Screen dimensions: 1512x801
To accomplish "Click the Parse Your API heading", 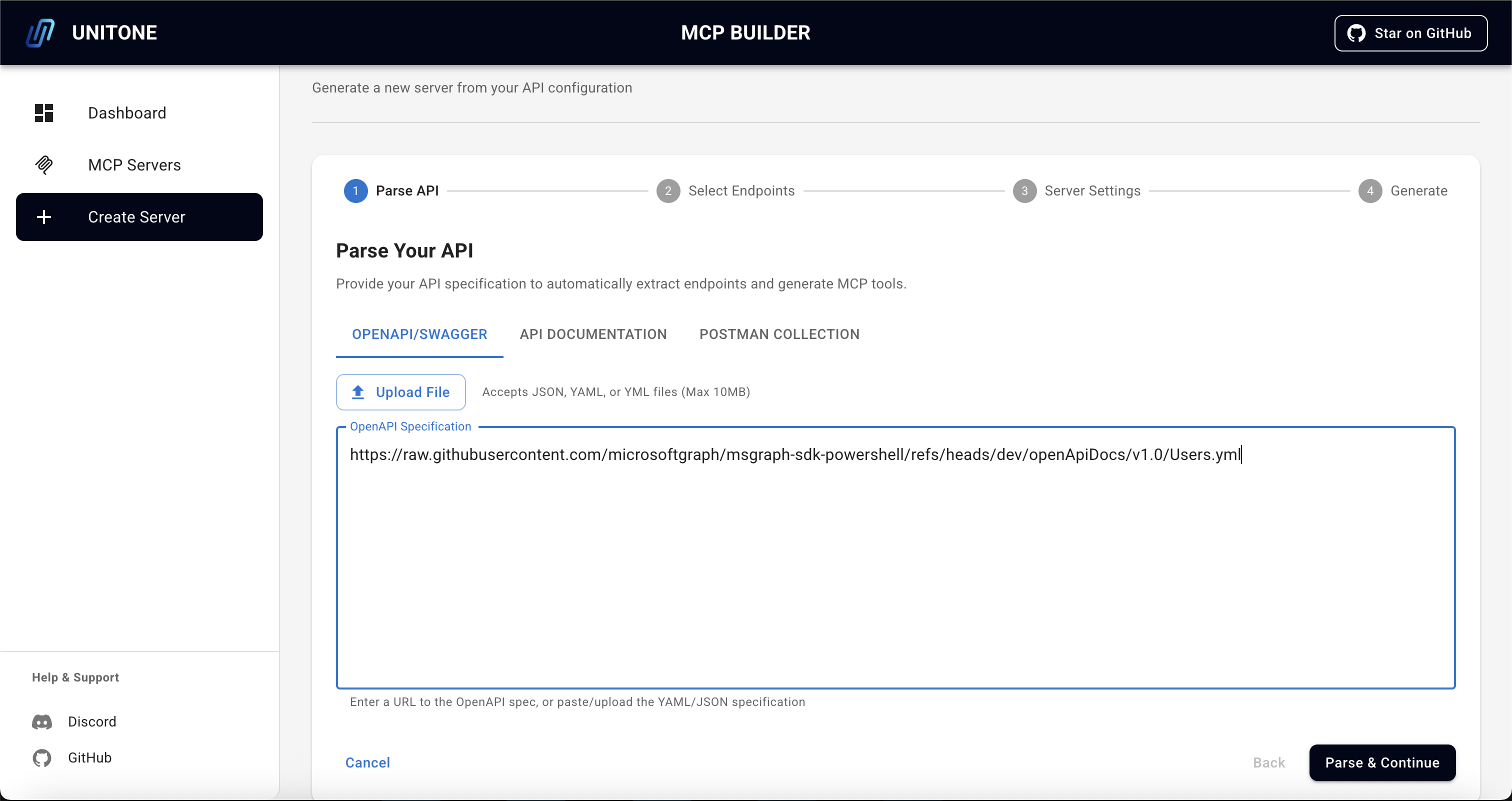I will (x=404, y=251).
